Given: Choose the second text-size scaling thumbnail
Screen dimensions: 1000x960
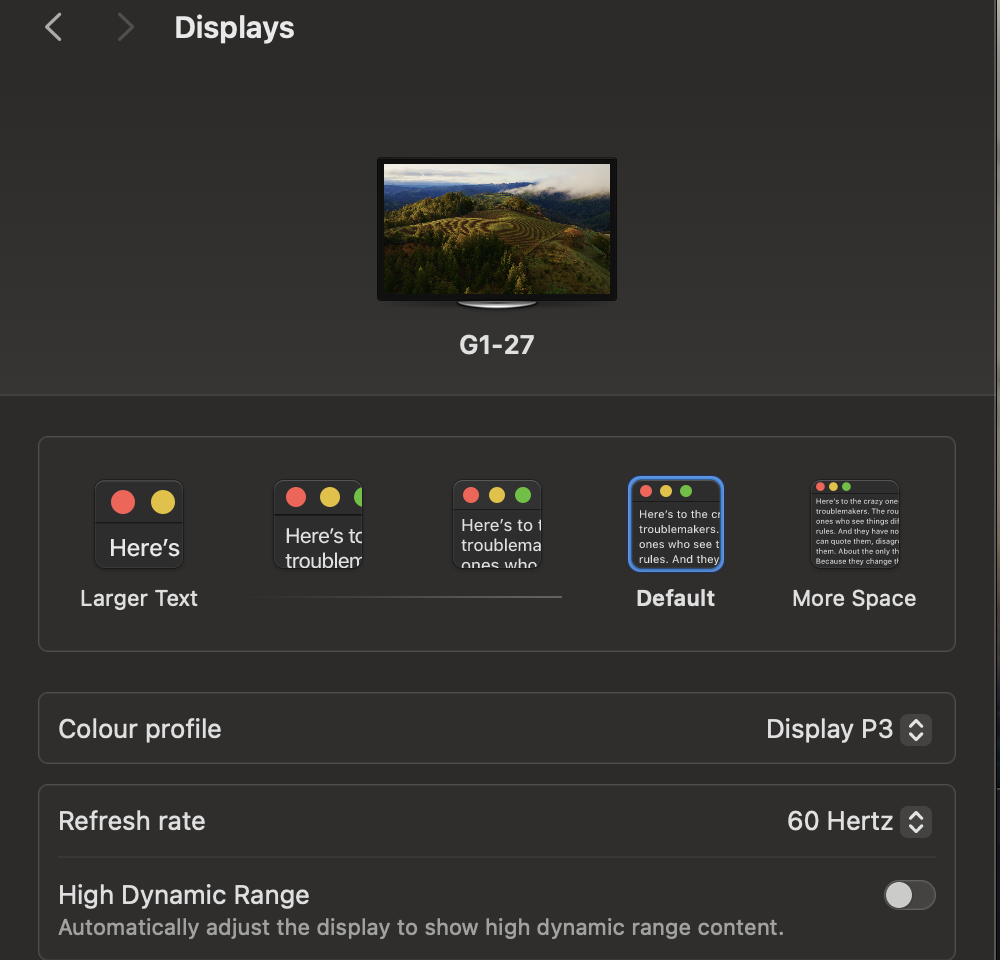Looking at the screenshot, I should pos(318,523).
